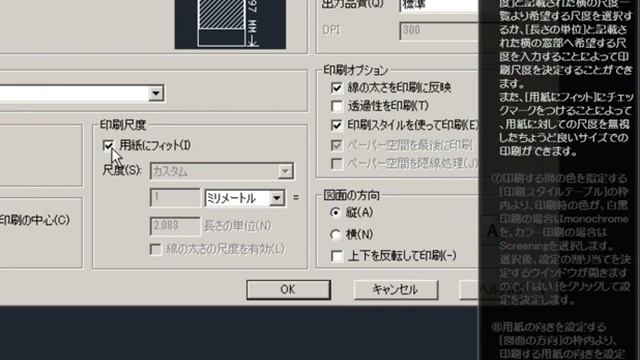Toggle 印刷スタイルを使って印刷 checkbox
The height and width of the screenshot is (360, 640).
[x=337, y=125]
